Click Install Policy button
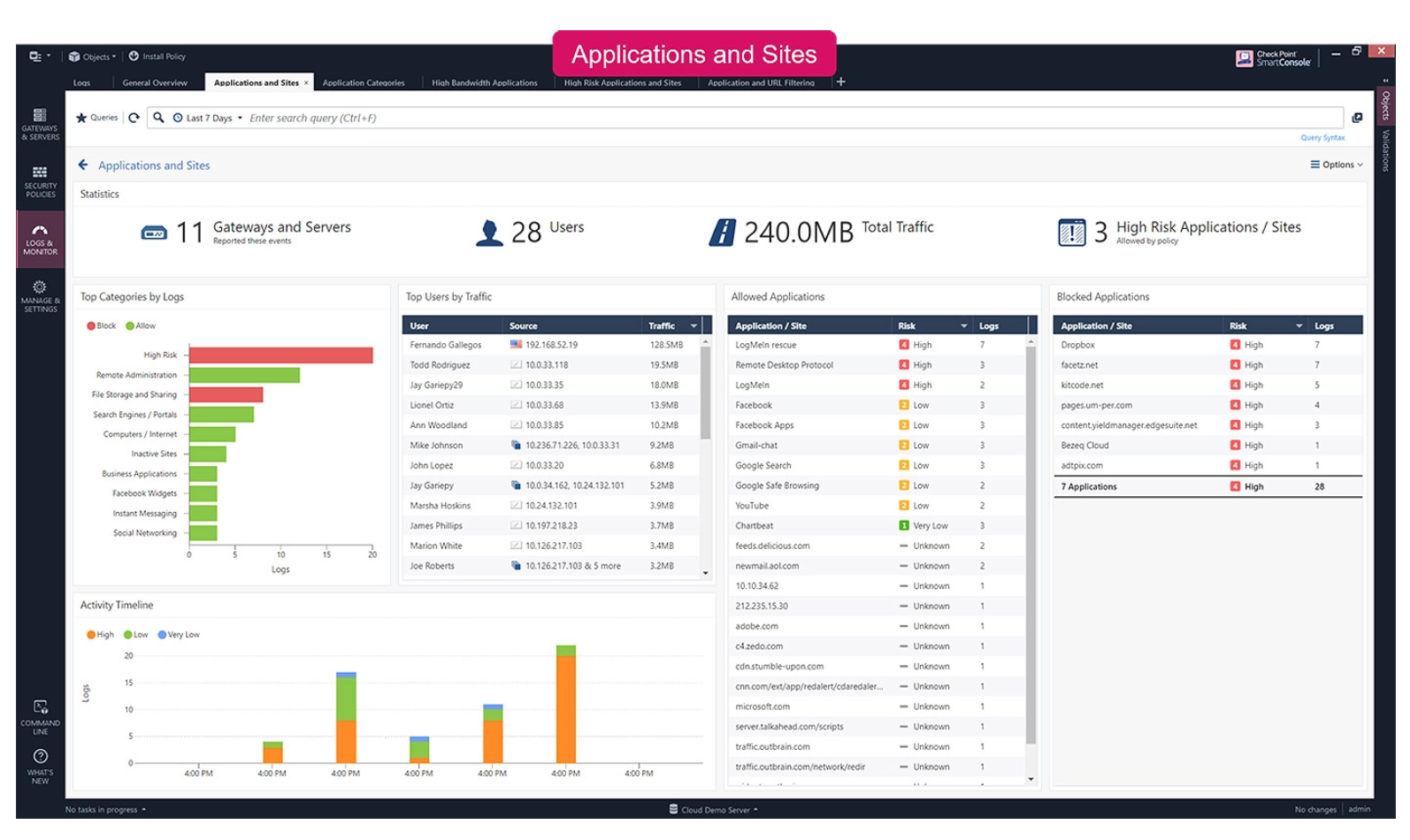The height and width of the screenshot is (840, 1410). [157, 57]
